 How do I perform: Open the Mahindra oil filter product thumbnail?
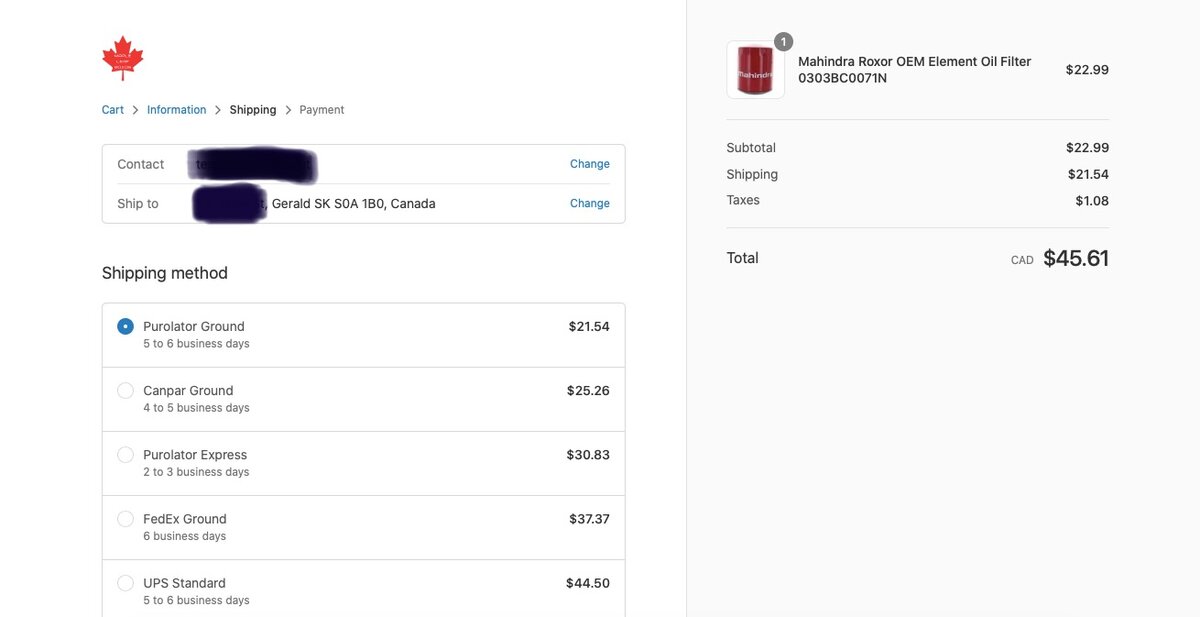(x=755, y=70)
